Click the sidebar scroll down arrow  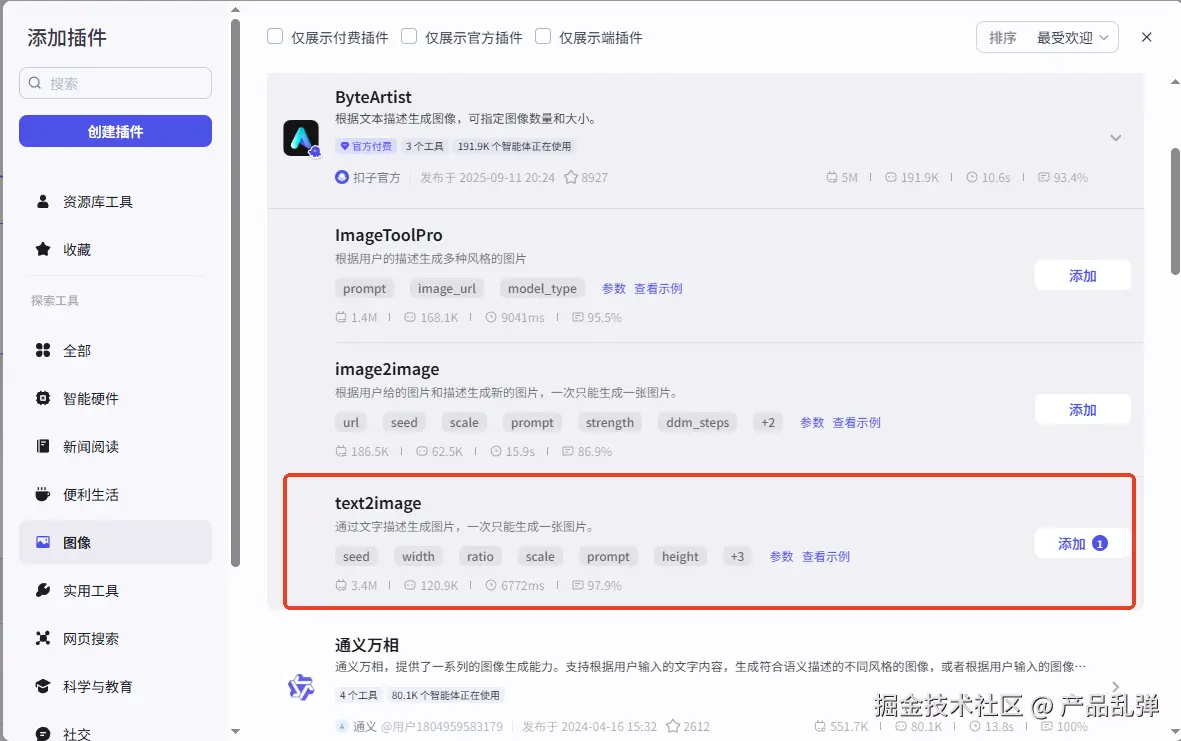[235, 731]
